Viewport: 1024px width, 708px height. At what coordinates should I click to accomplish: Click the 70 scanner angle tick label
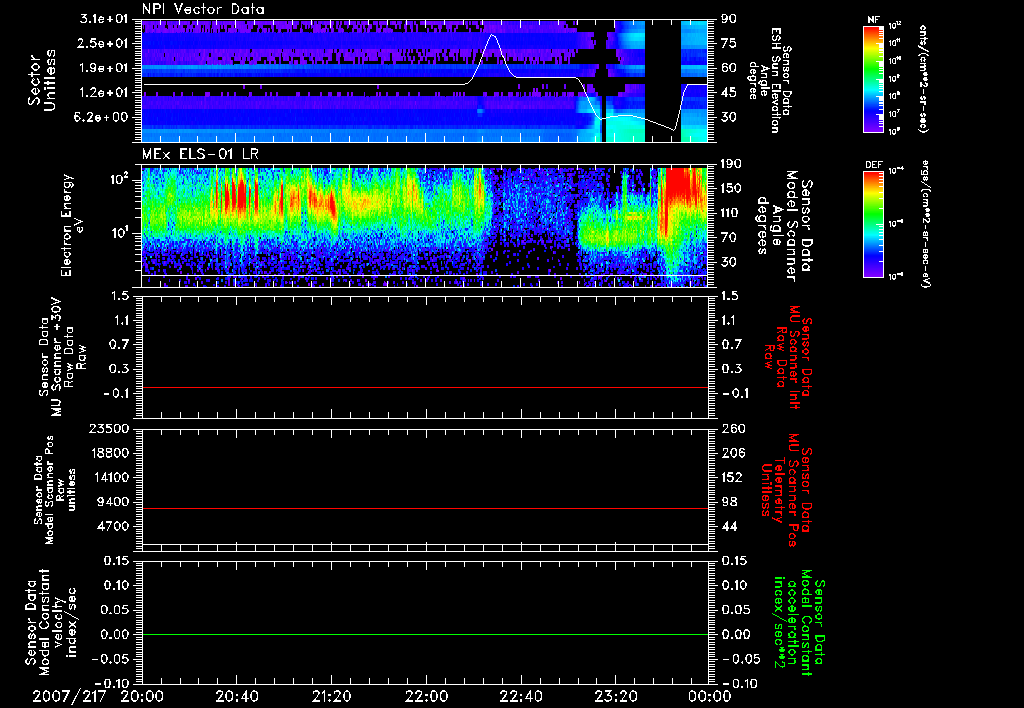pos(729,238)
